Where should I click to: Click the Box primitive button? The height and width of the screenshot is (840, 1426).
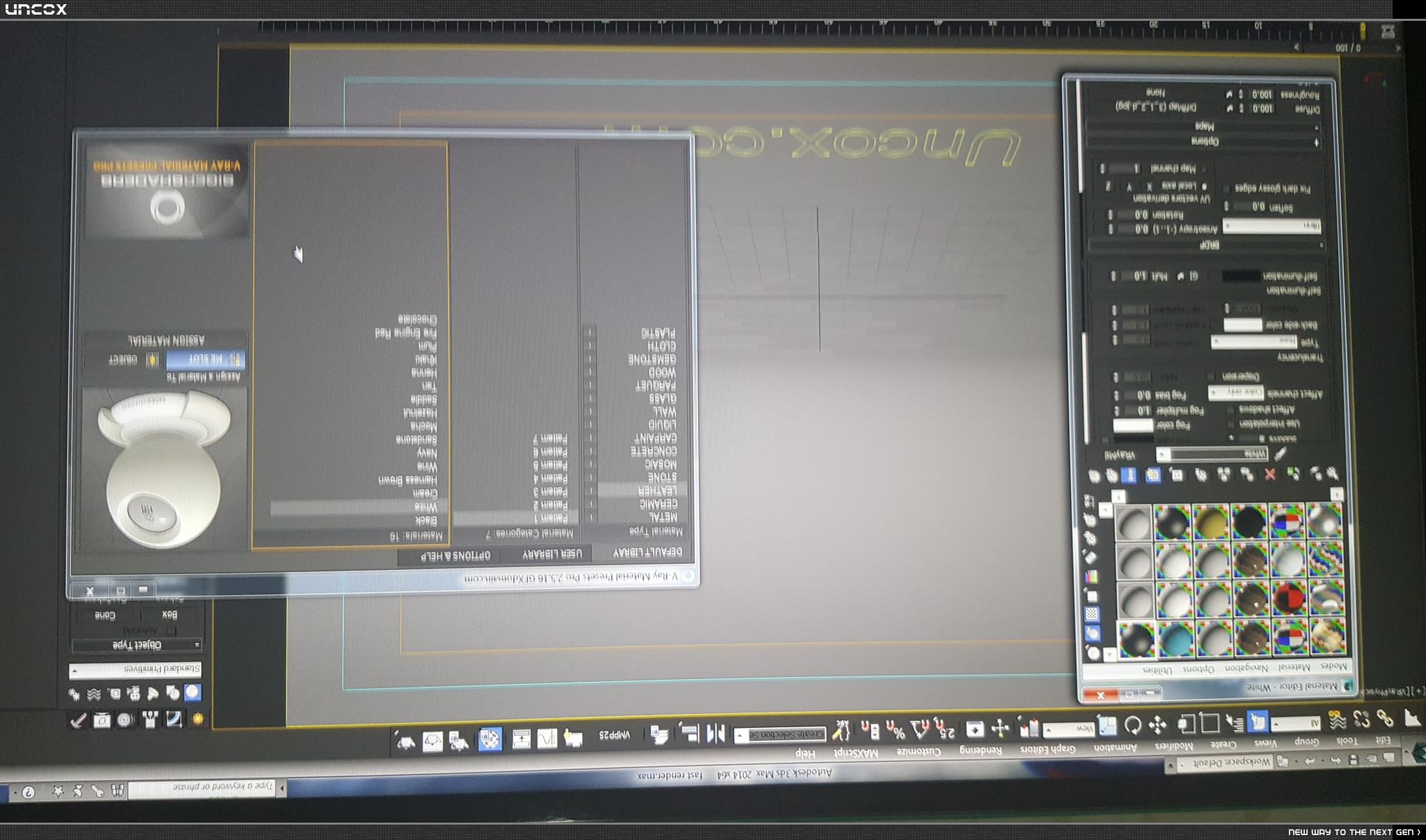(169, 615)
